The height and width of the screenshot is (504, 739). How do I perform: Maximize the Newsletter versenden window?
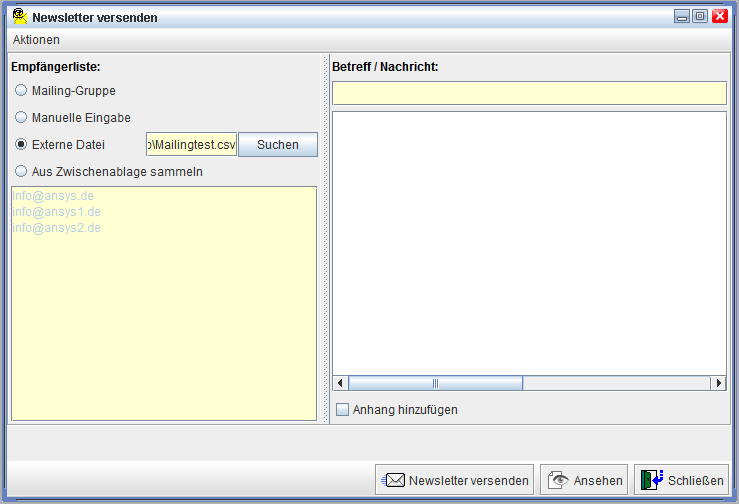(x=700, y=17)
